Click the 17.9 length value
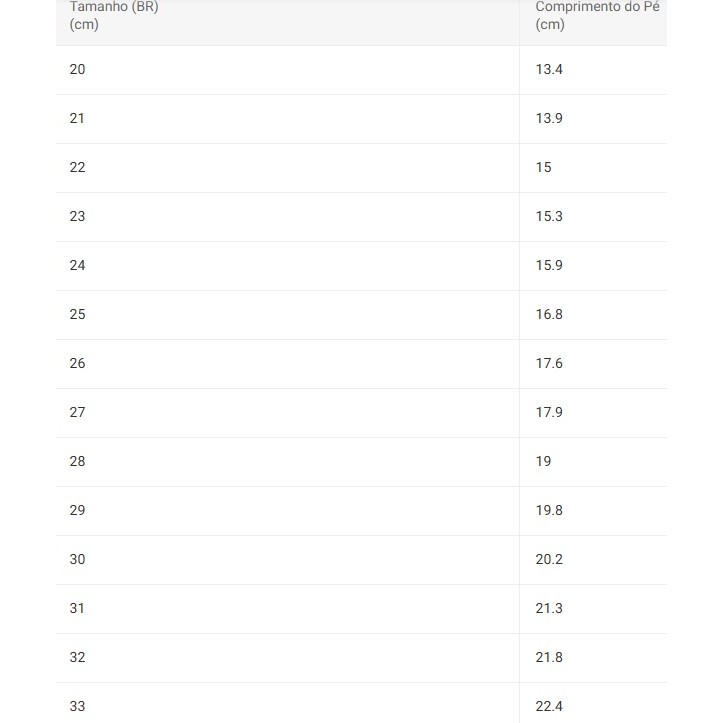The width and height of the screenshot is (723, 723). tap(549, 412)
